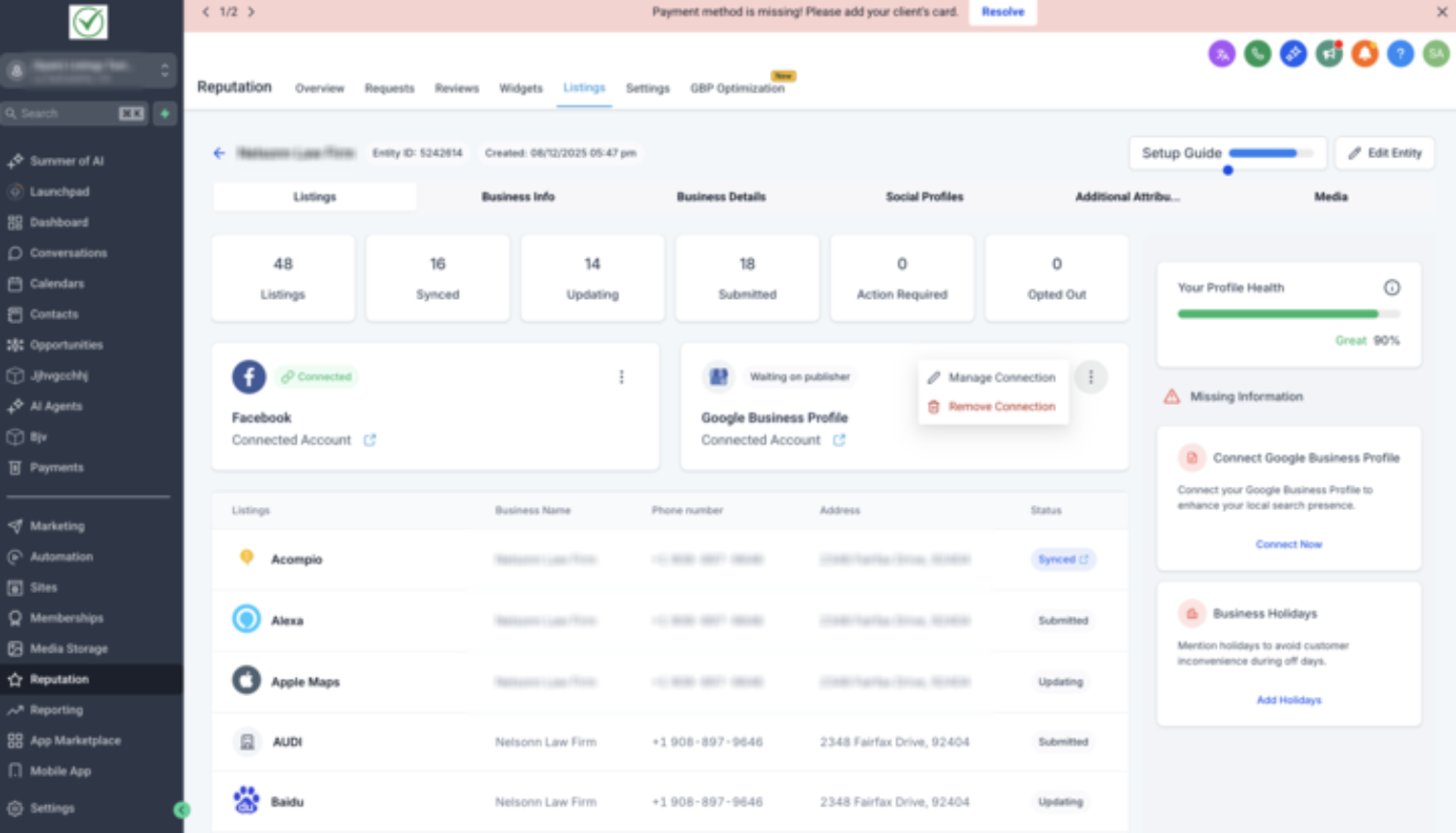1456x833 pixels.
Task: Go to previous banner notification arrow
Action: pyautogui.click(x=205, y=12)
